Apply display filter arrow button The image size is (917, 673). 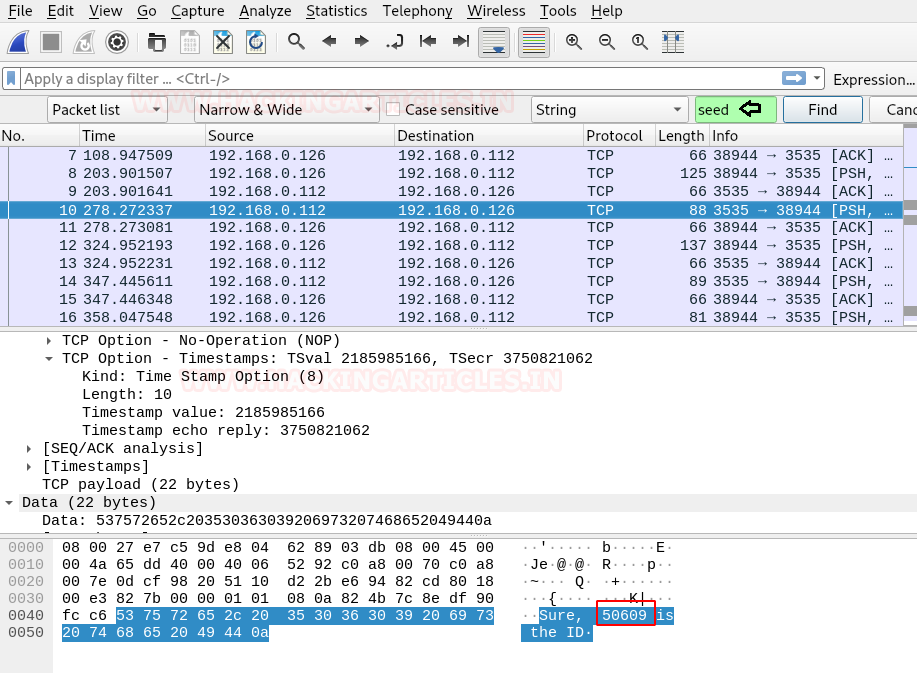pos(794,78)
